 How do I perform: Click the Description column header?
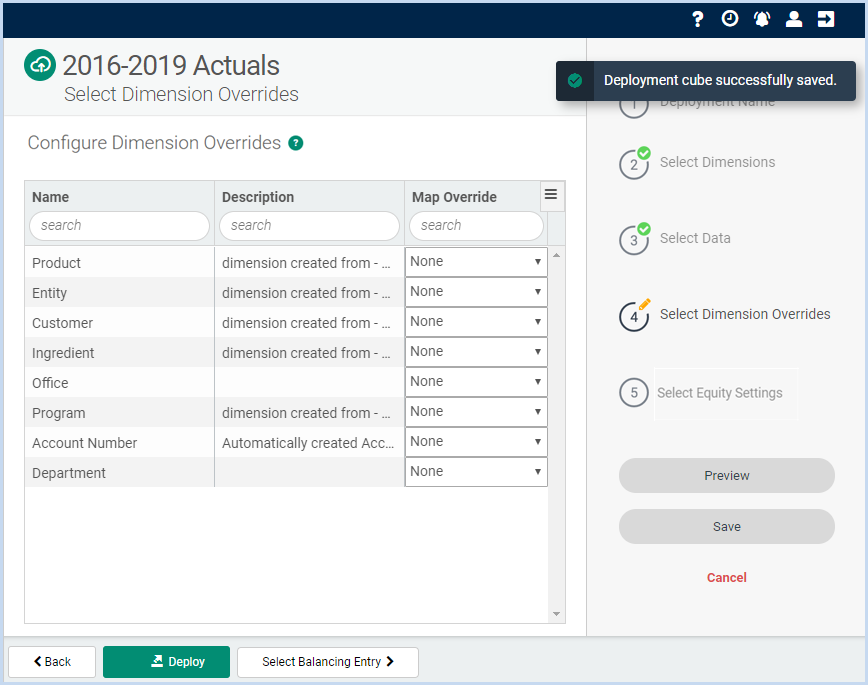(x=257, y=197)
